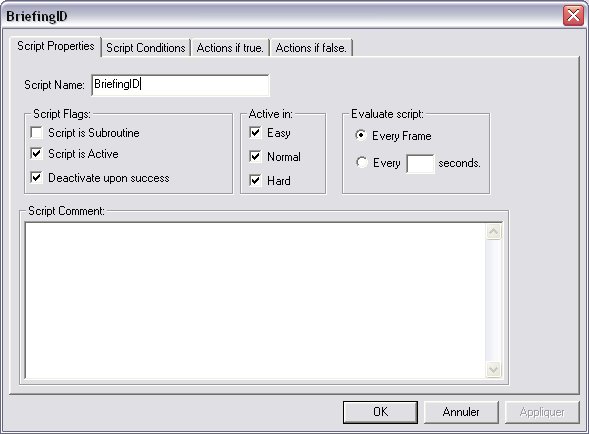Select the Every Frame radio option
This screenshot has height=434, width=589.
[361, 135]
